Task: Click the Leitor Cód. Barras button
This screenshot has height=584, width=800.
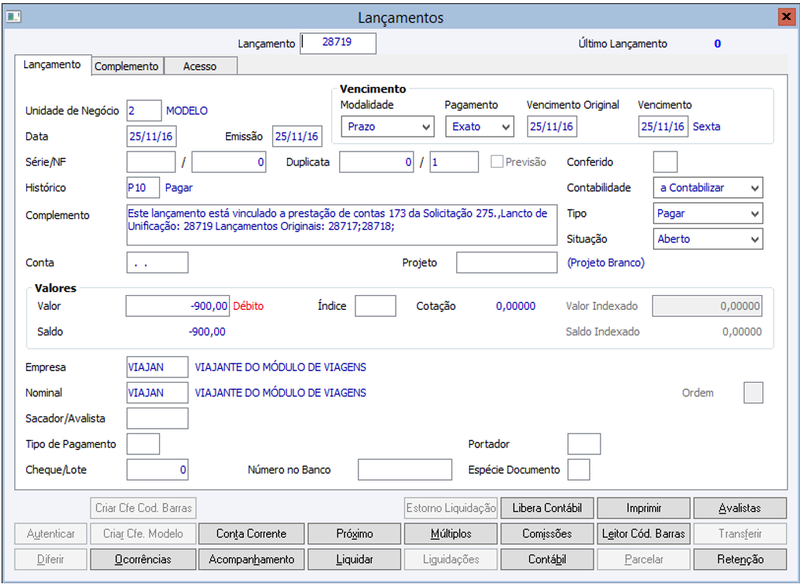Action: coord(644,534)
